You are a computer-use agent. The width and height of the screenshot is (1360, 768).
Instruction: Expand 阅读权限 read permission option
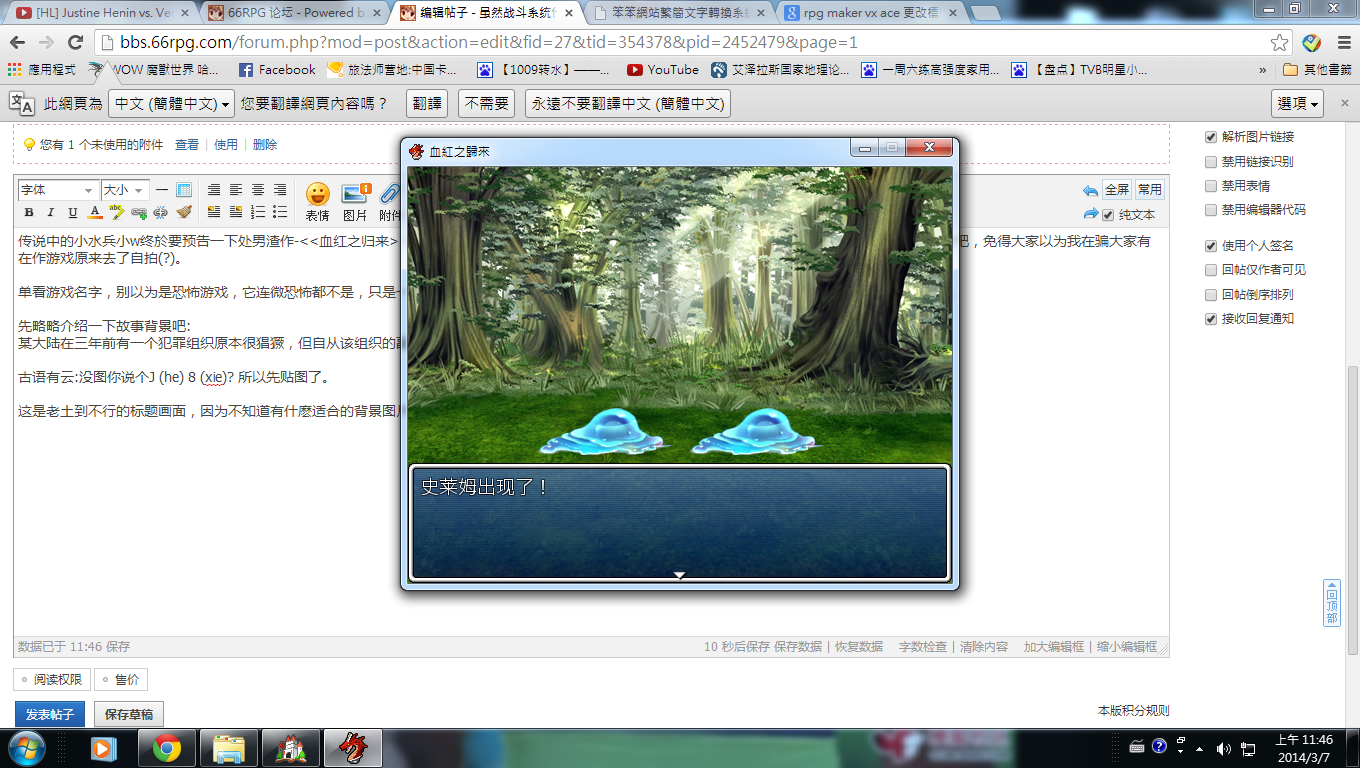pos(52,680)
